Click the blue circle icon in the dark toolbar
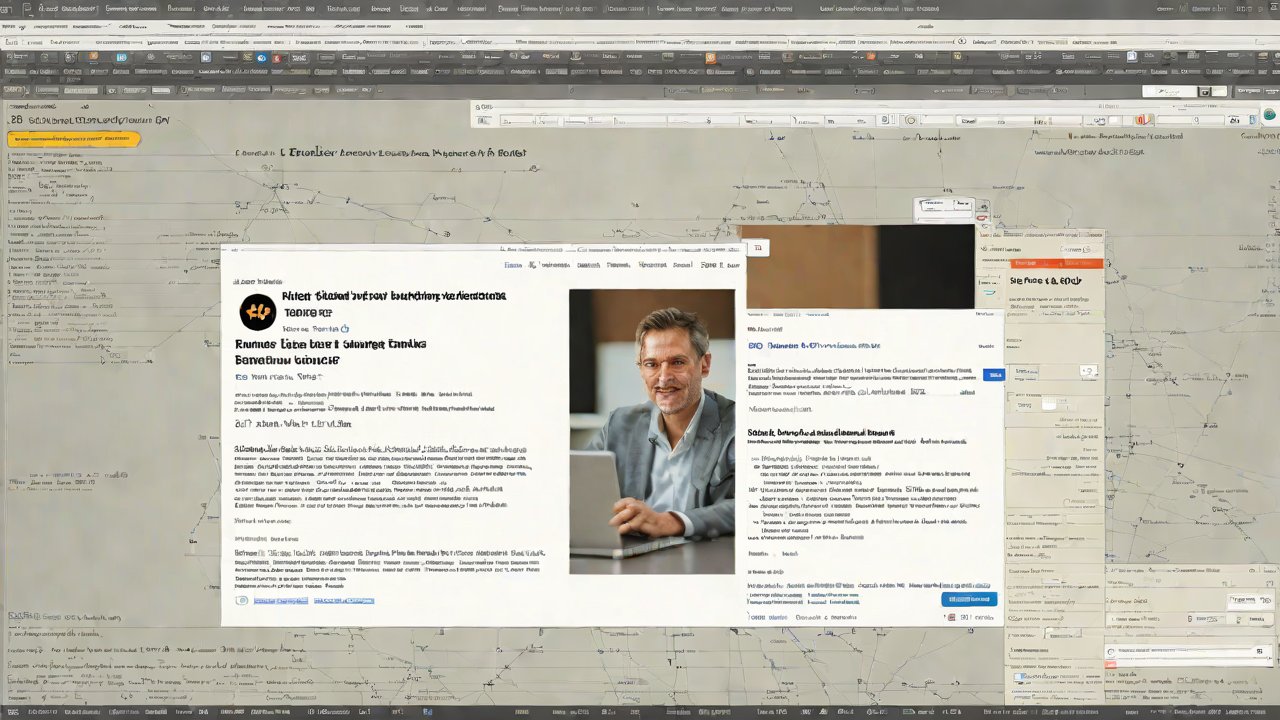This screenshot has width=1280, height=720. 262,58
